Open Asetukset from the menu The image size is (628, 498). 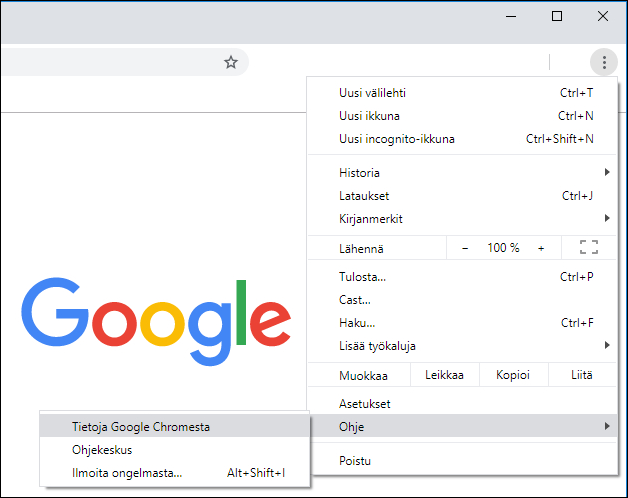tap(463, 404)
